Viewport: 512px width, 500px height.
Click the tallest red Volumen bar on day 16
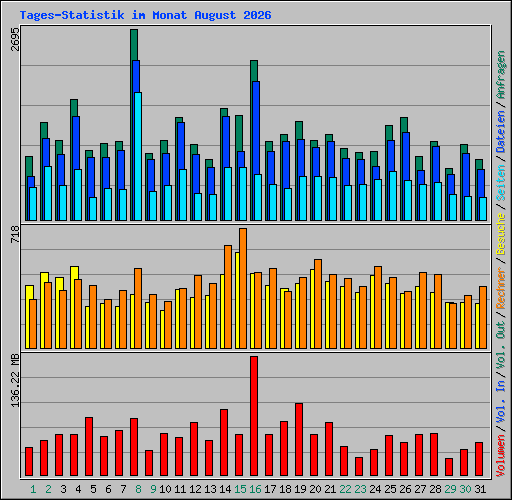pyautogui.click(x=254, y=416)
